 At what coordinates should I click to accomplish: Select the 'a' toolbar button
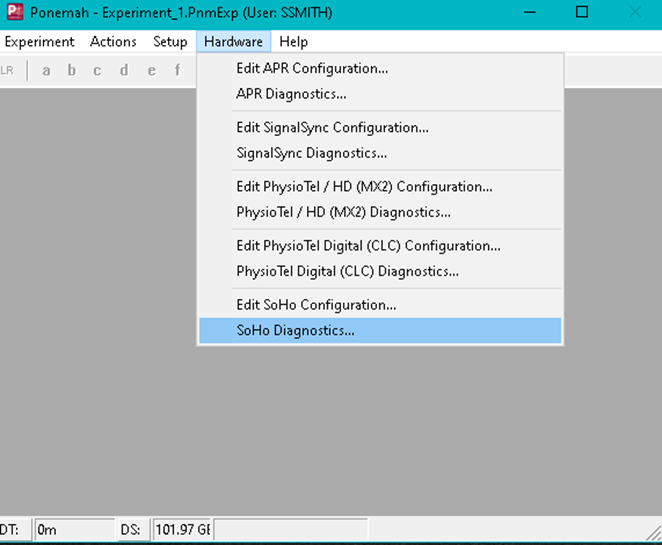click(x=45, y=70)
